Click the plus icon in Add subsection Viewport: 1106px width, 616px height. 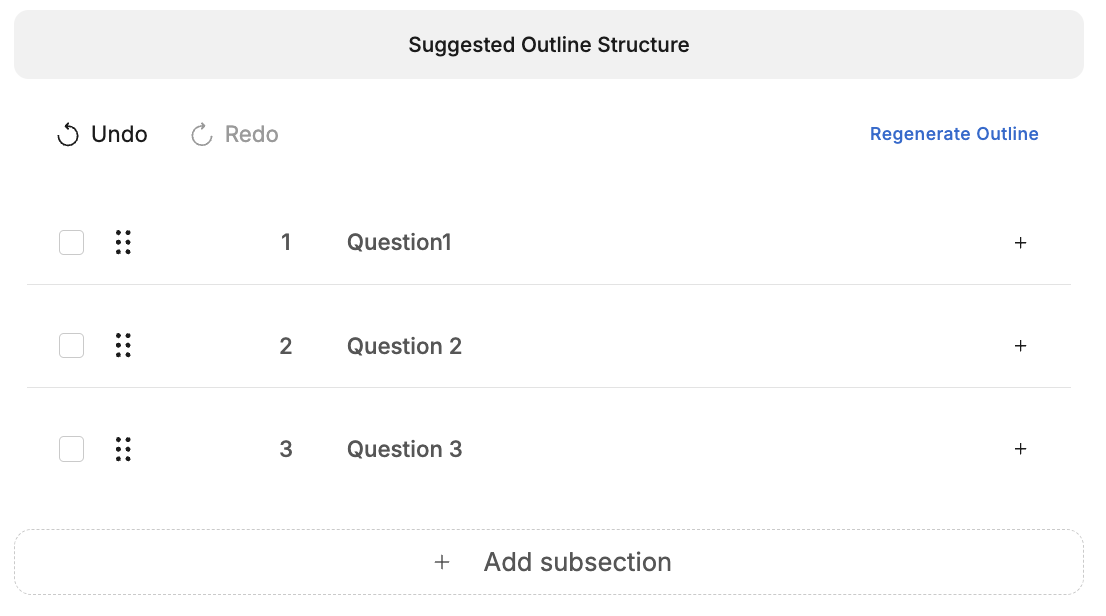pyautogui.click(x=442, y=562)
